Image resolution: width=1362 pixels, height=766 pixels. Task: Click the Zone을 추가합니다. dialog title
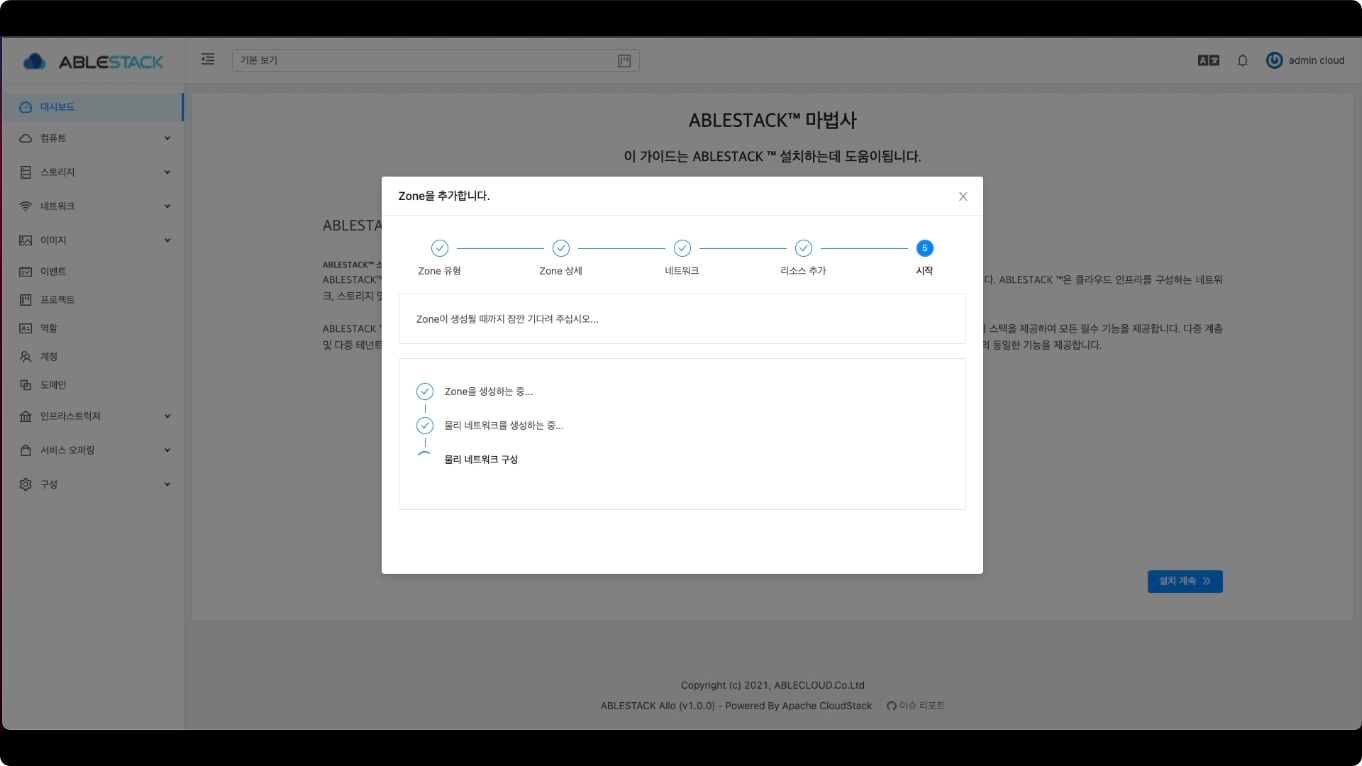click(444, 196)
